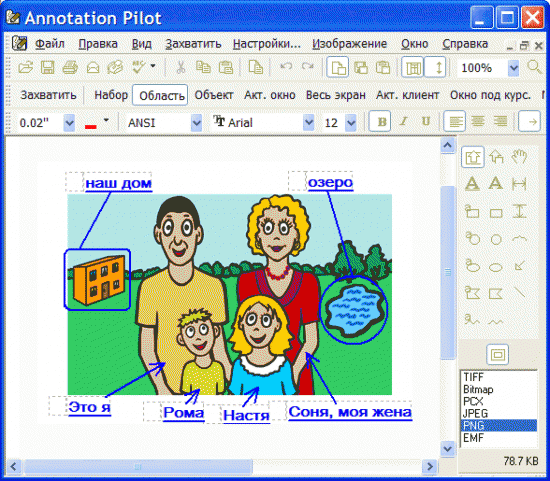
Task: Set center text alignment
Action: coord(478,122)
